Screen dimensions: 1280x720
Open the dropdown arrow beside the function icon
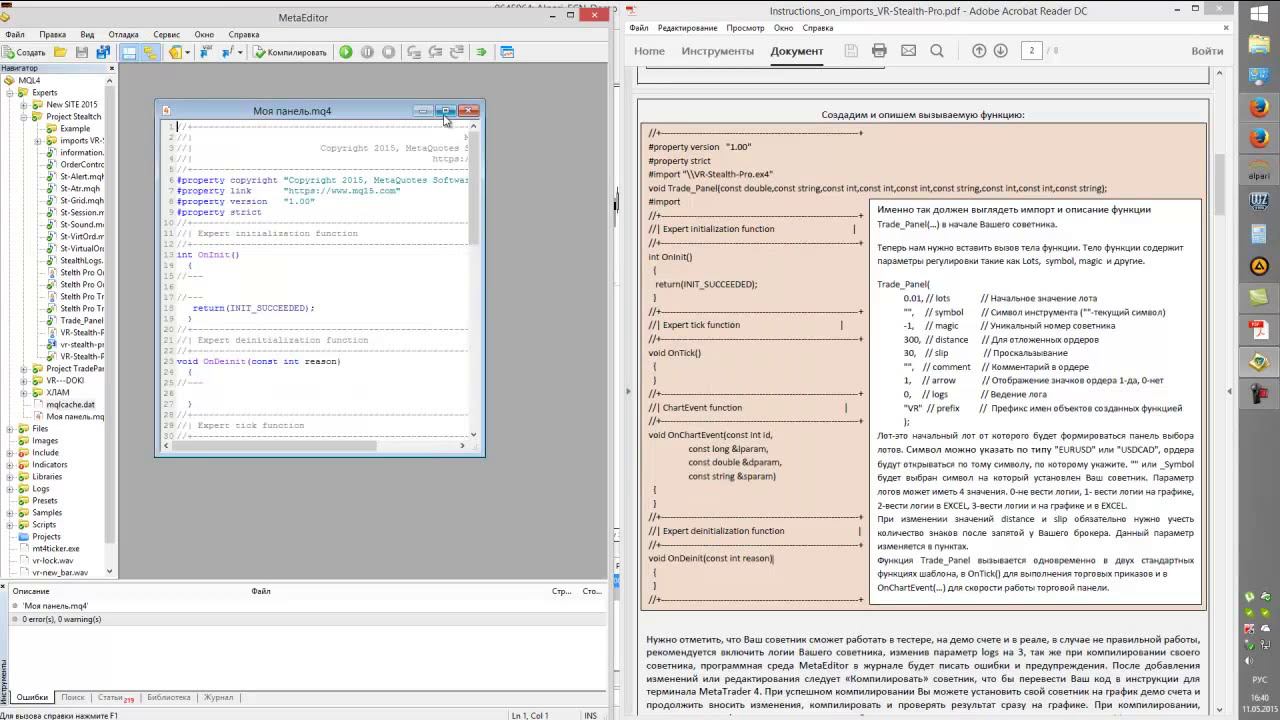240,52
